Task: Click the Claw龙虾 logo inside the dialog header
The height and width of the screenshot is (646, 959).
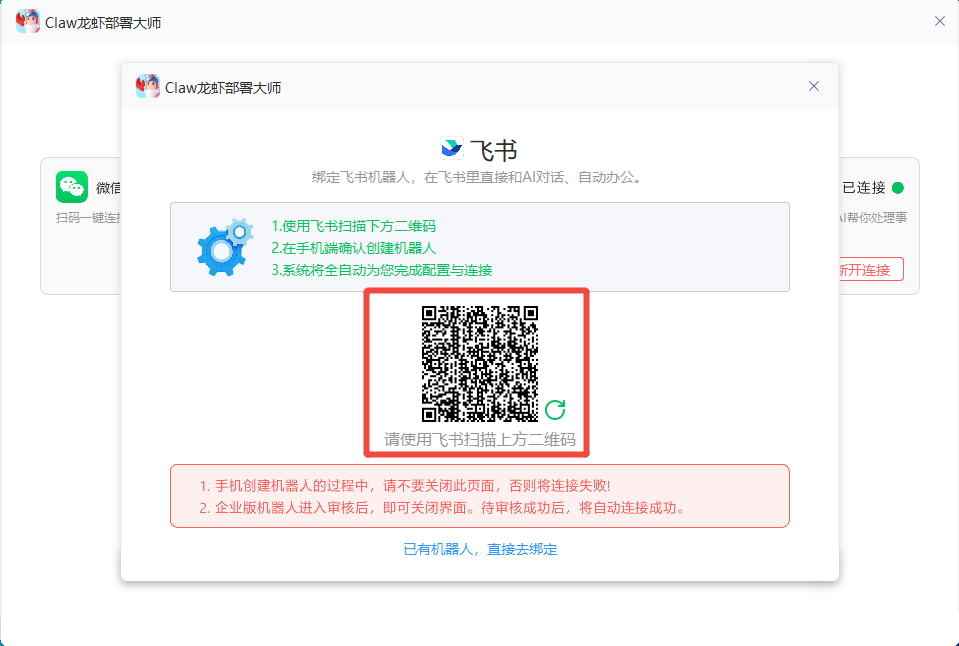Action: coord(148,87)
